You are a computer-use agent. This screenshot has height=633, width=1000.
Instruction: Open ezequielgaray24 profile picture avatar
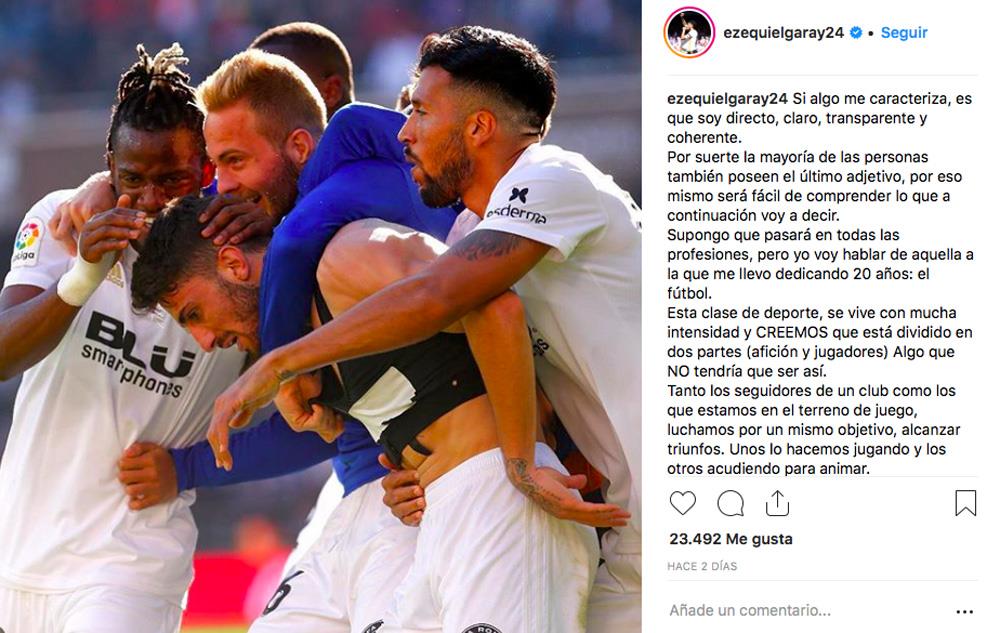pyautogui.click(x=688, y=33)
